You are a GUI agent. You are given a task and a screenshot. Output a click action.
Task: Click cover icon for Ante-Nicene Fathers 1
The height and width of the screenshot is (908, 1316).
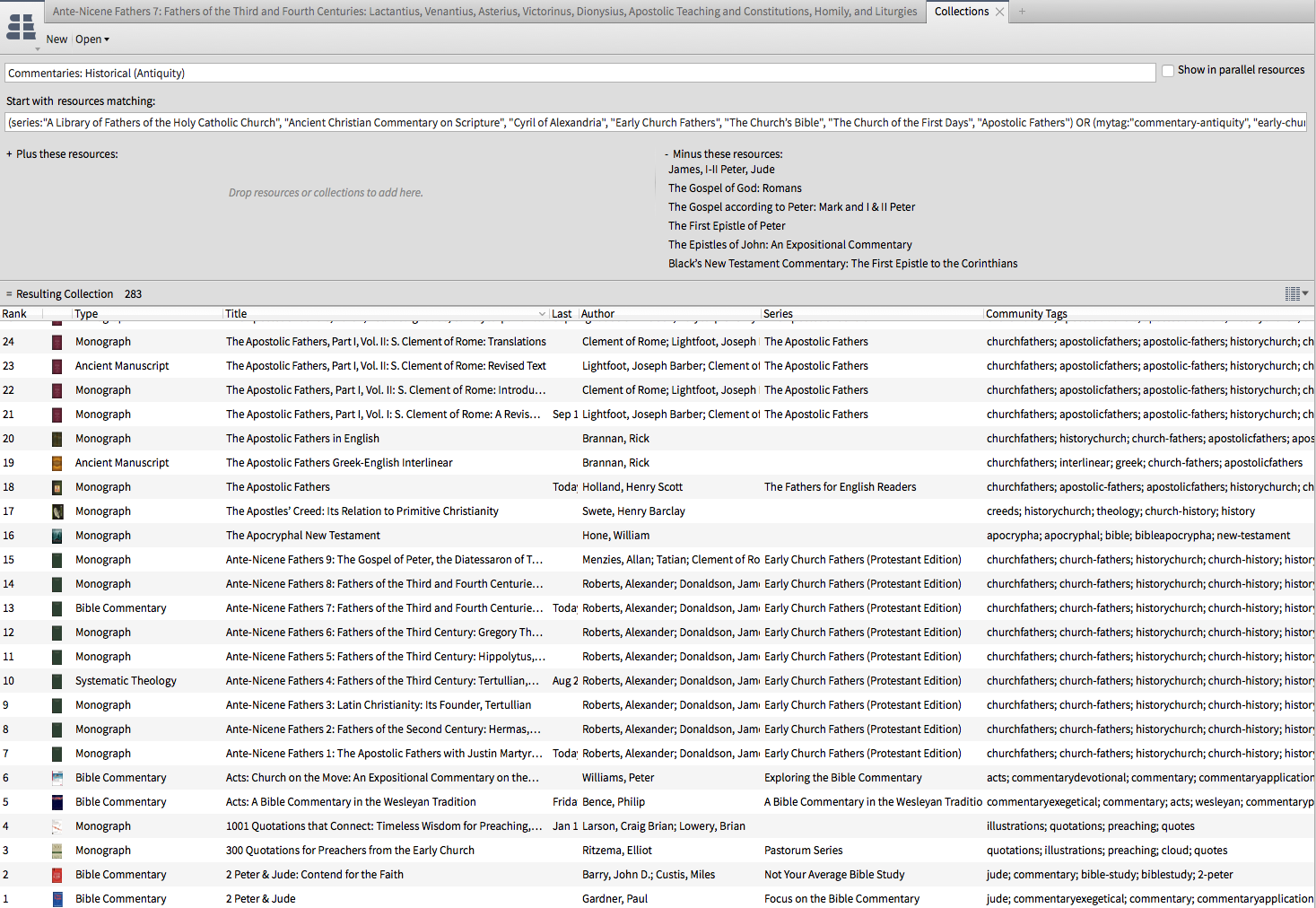click(x=57, y=754)
